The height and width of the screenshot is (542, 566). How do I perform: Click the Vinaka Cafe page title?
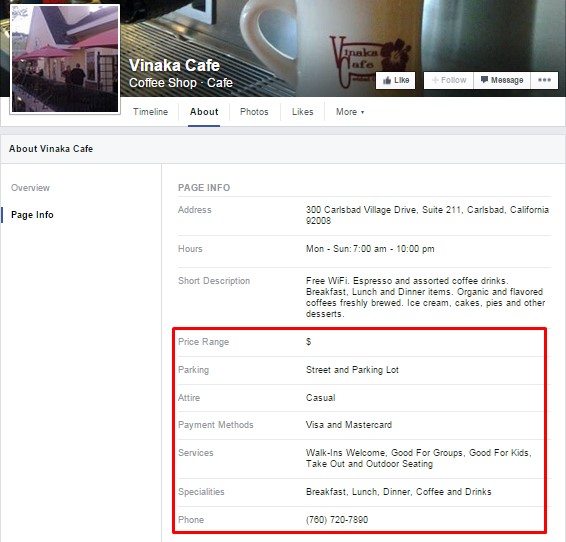tap(174, 65)
